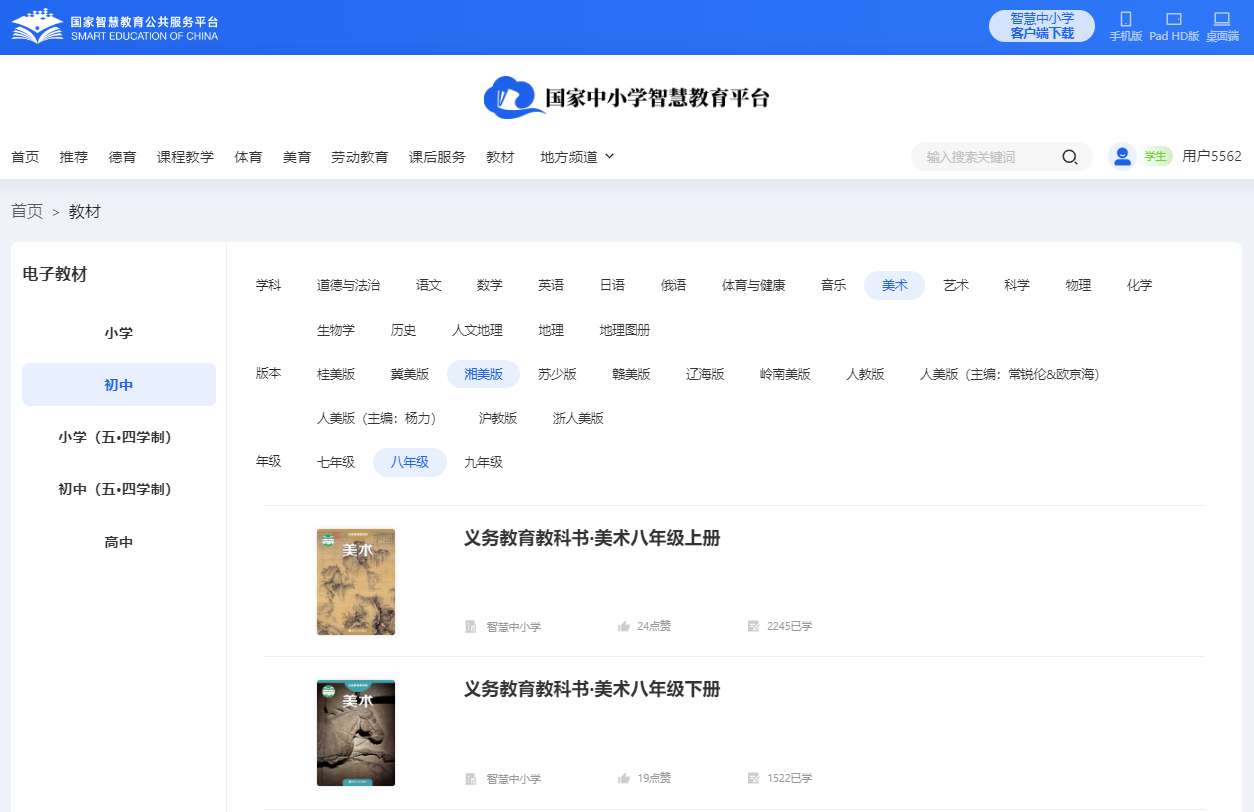
Task: Open the 义务教育教科书·美术八年级上册 title link
Action: point(592,538)
